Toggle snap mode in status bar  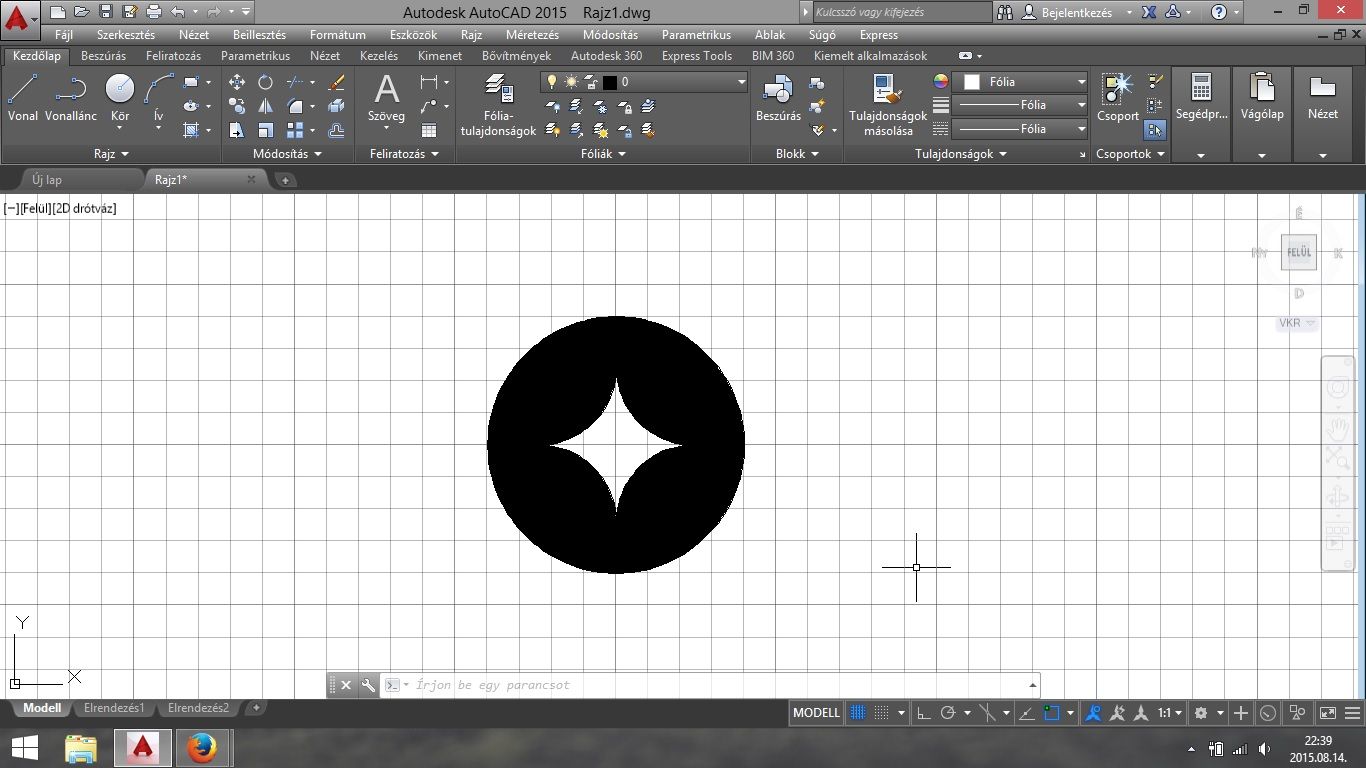click(x=881, y=713)
